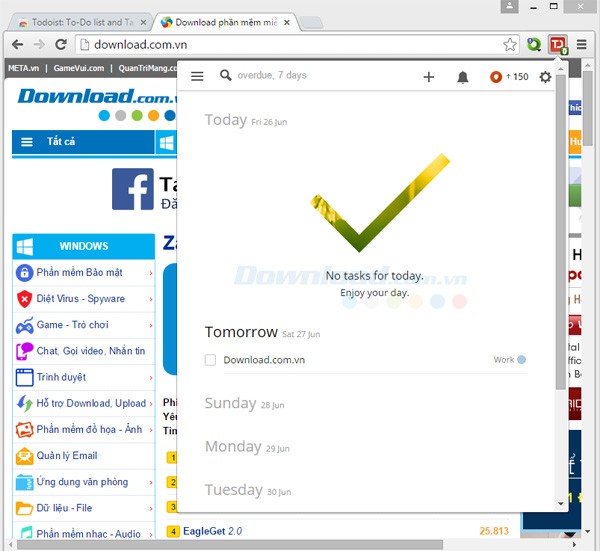This screenshot has height=551, width=600.
Task: Check off the Download.com.vn task
Action: tap(210, 360)
